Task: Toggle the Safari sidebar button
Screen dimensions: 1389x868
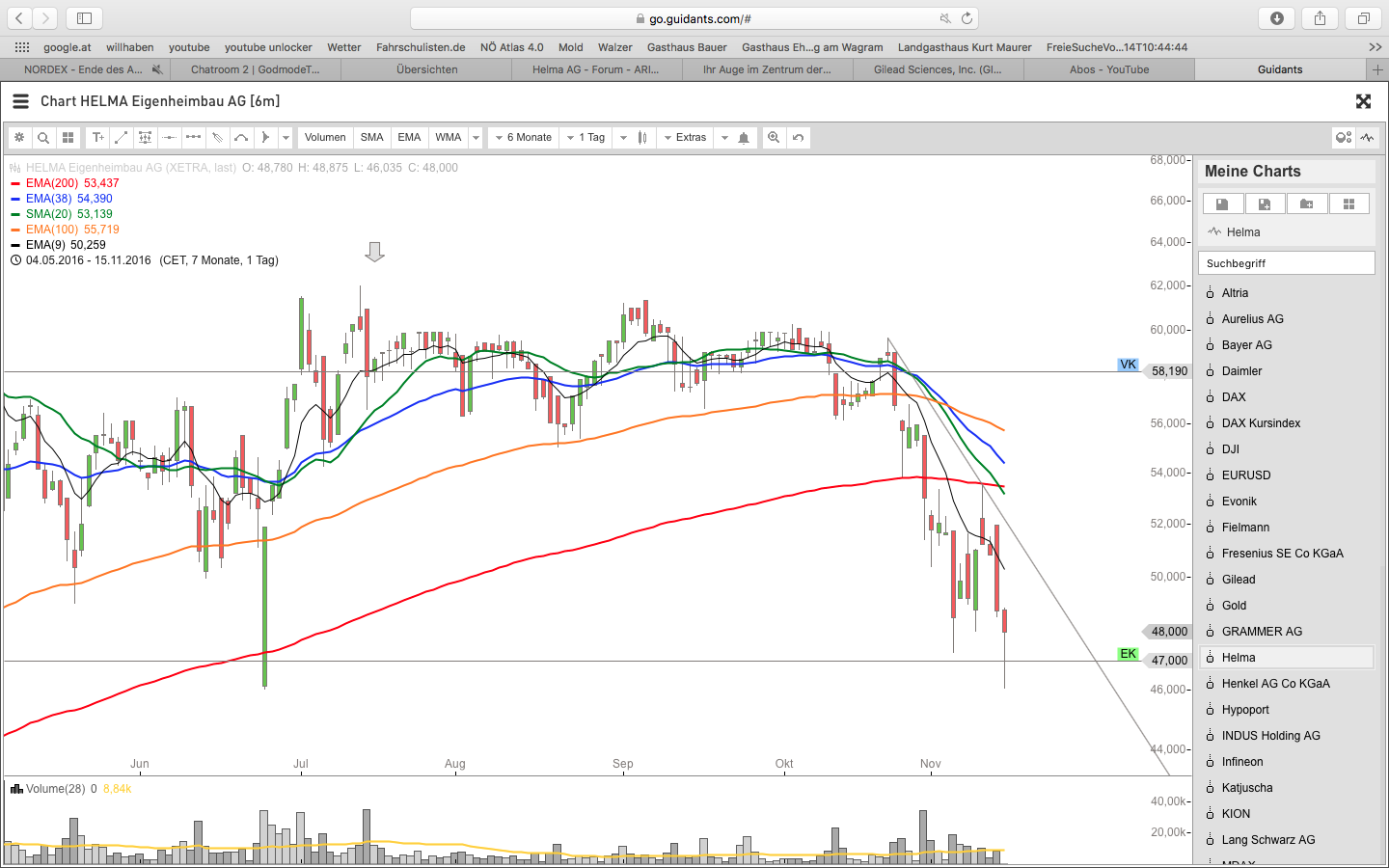Action: [x=84, y=18]
